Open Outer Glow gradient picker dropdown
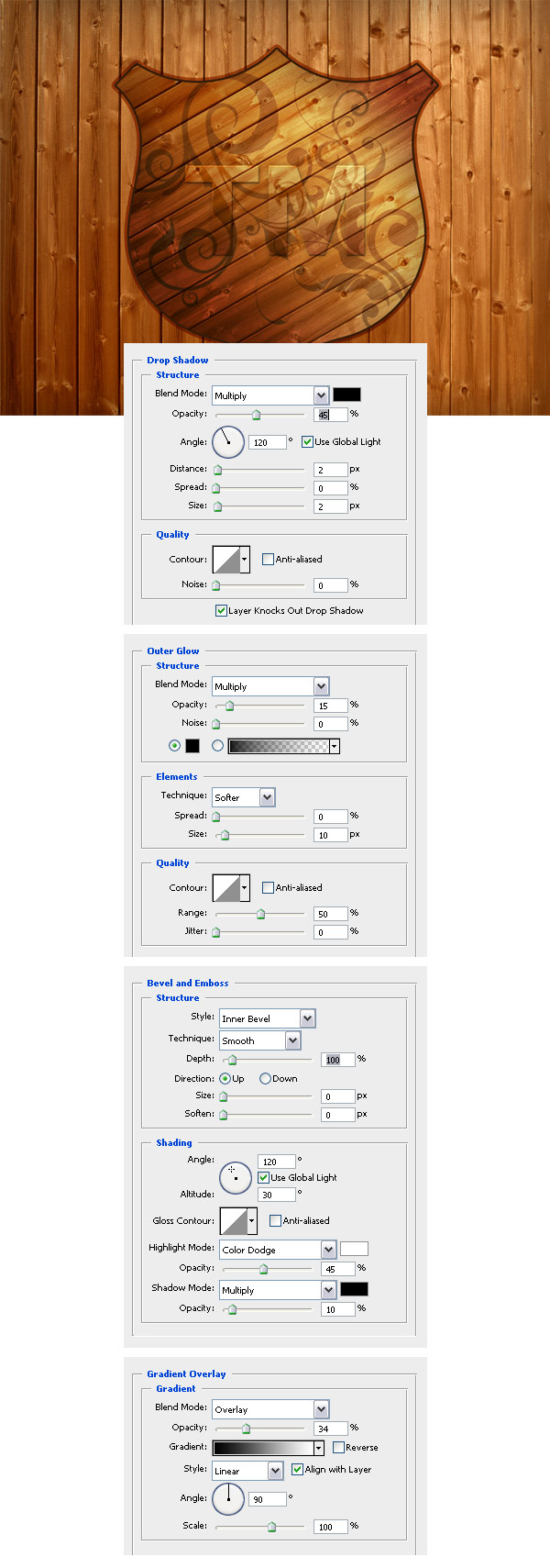 (x=335, y=746)
